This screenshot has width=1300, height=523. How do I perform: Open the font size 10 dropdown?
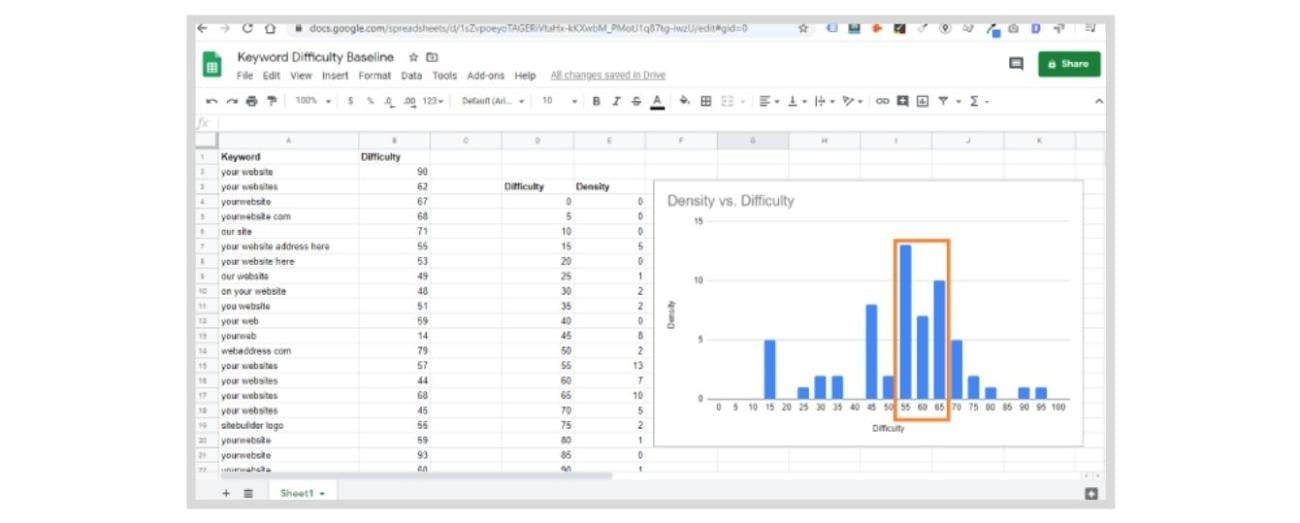[x=559, y=101]
